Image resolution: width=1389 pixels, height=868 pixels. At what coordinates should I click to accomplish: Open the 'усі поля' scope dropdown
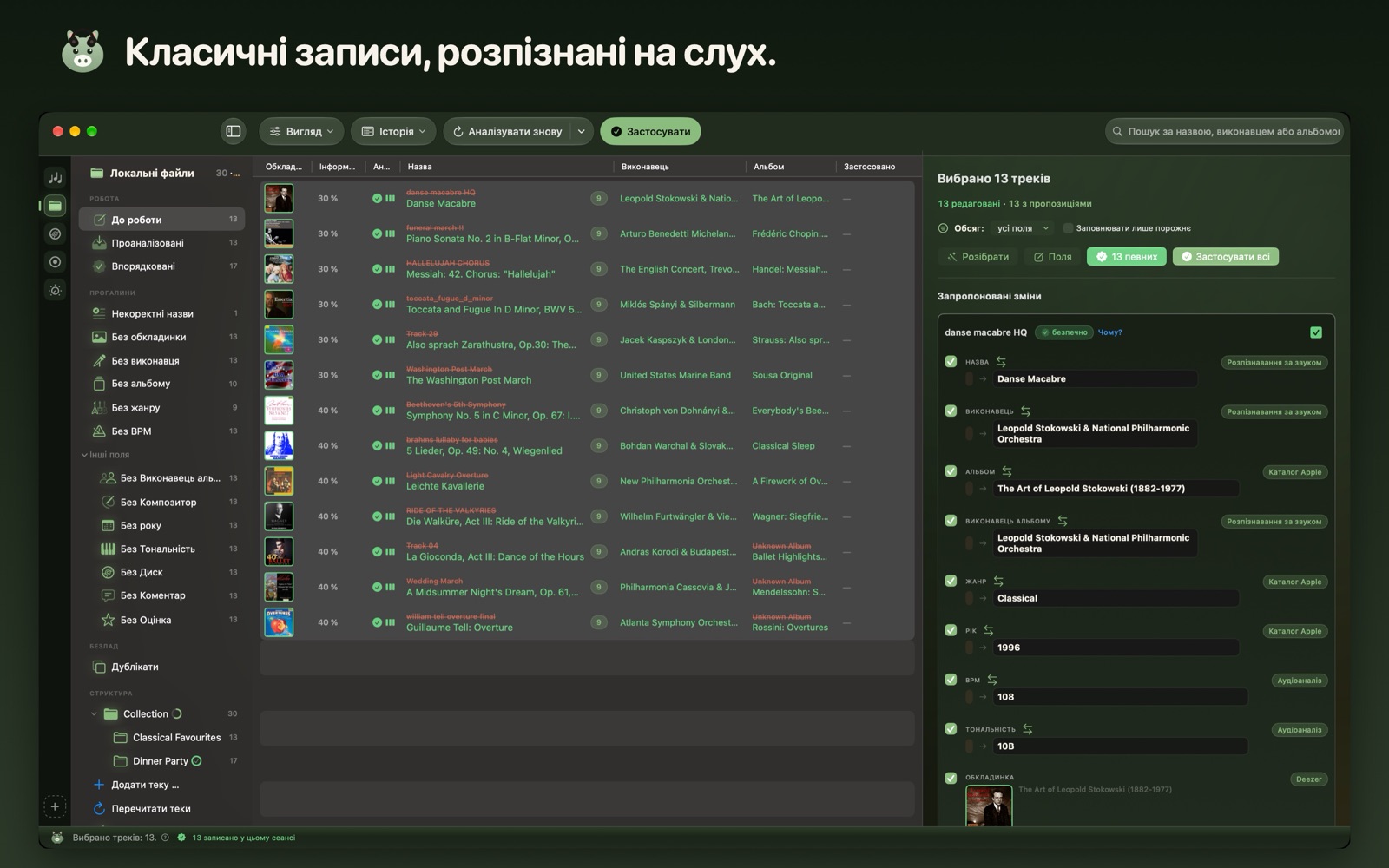point(1022,228)
